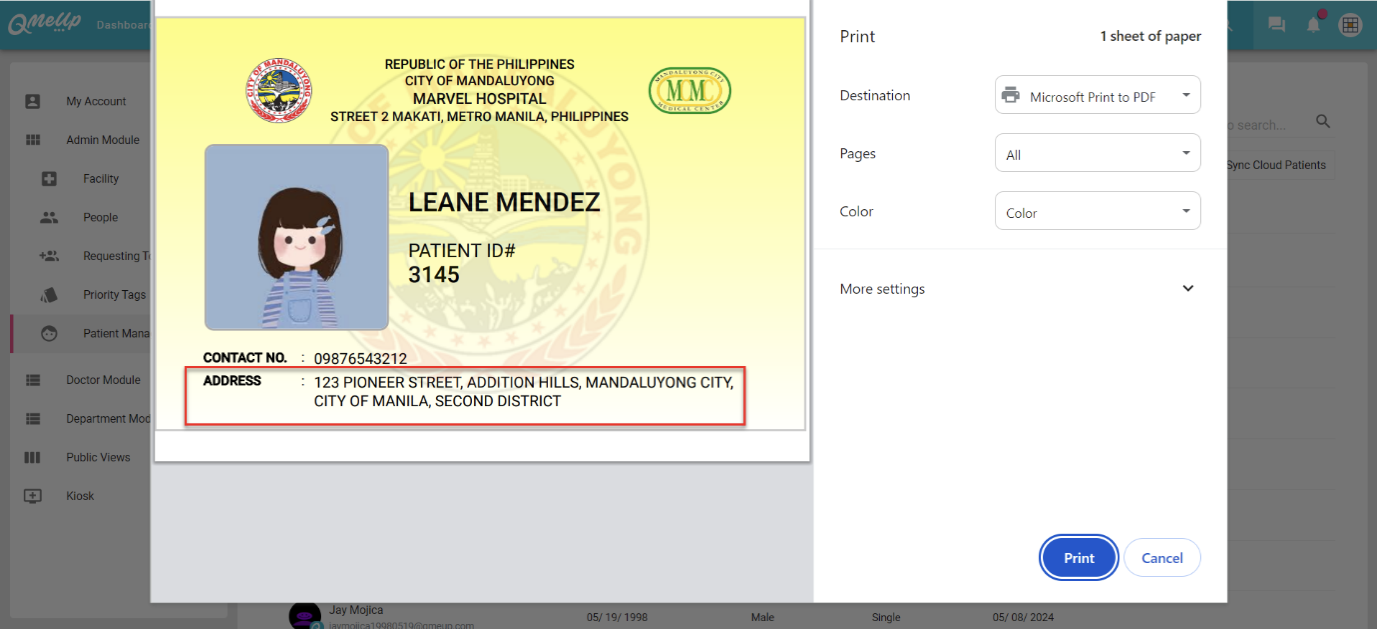Open the chat messages icon
This screenshot has height=629, width=1377.
point(1277,25)
